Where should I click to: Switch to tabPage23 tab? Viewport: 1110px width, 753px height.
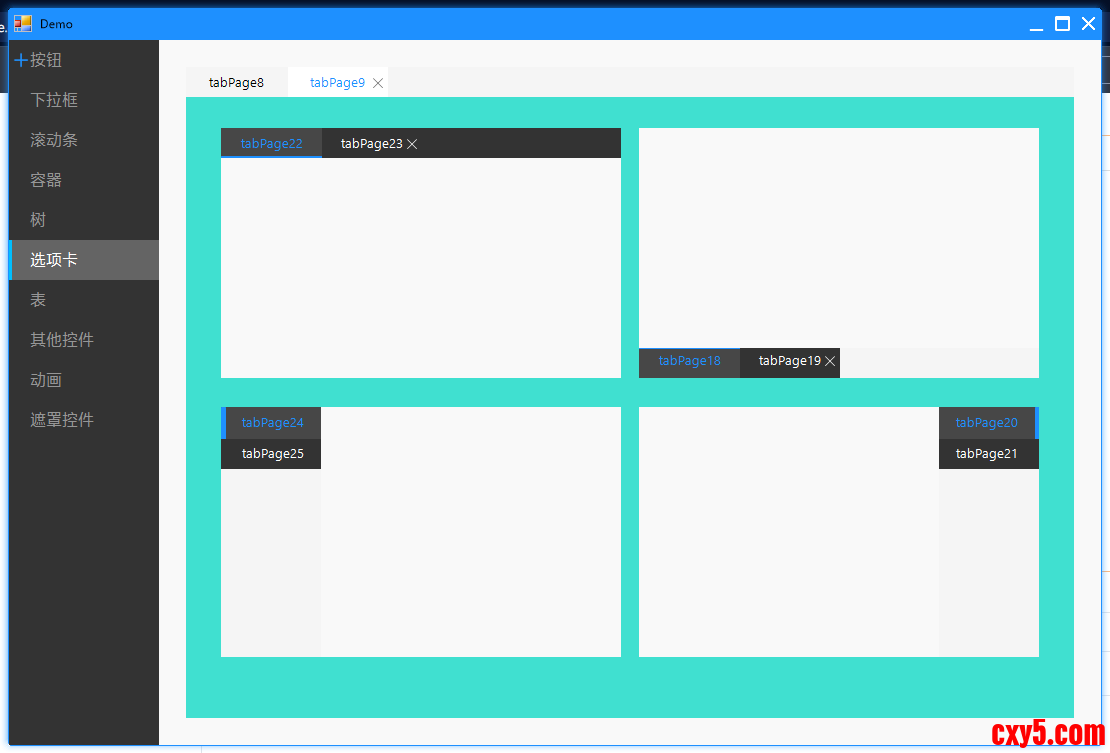372,144
